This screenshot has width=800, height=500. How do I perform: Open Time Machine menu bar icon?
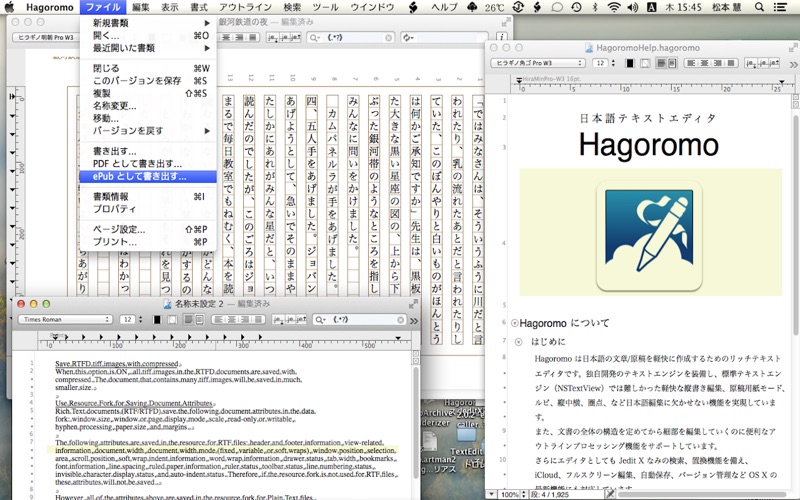click(x=577, y=7)
